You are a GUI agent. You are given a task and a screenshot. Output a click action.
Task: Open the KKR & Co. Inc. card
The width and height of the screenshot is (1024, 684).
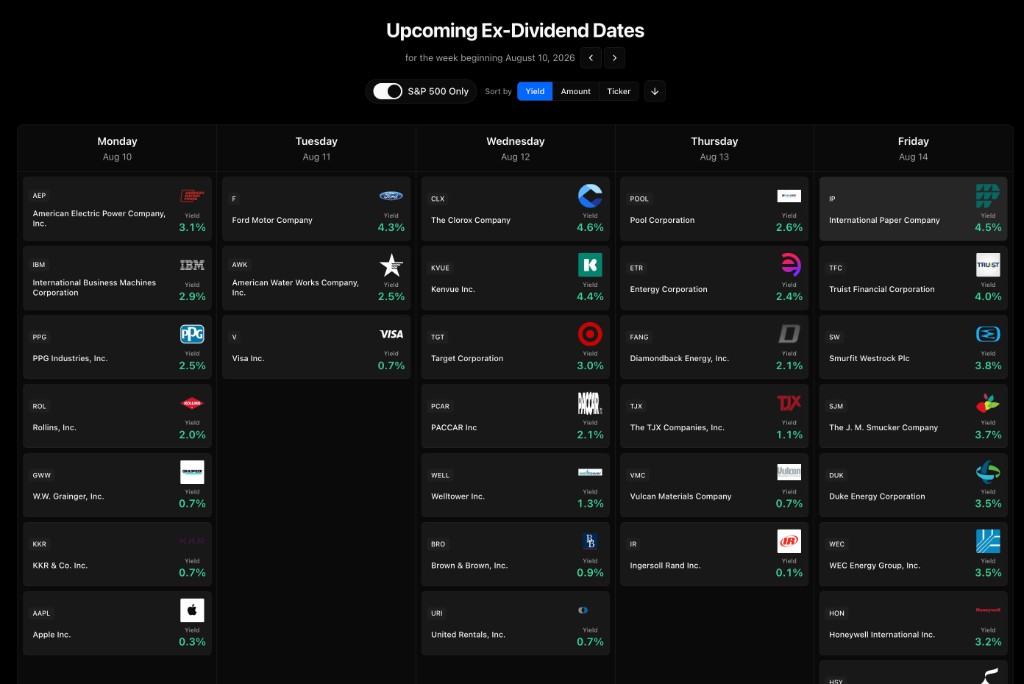(118, 554)
